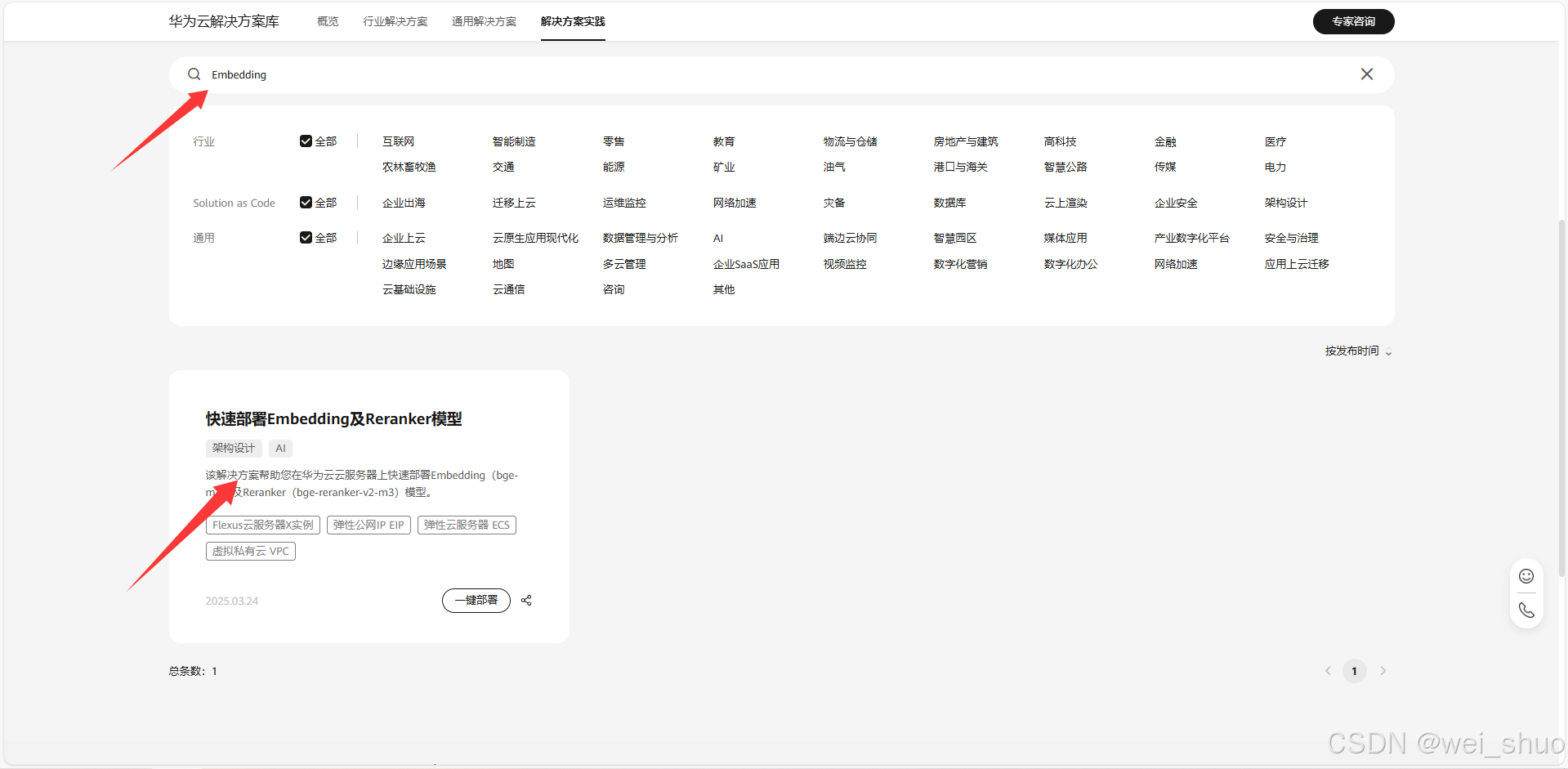Click the 一键部署 button
The height and width of the screenshot is (769, 1568).
pyautogui.click(x=476, y=600)
